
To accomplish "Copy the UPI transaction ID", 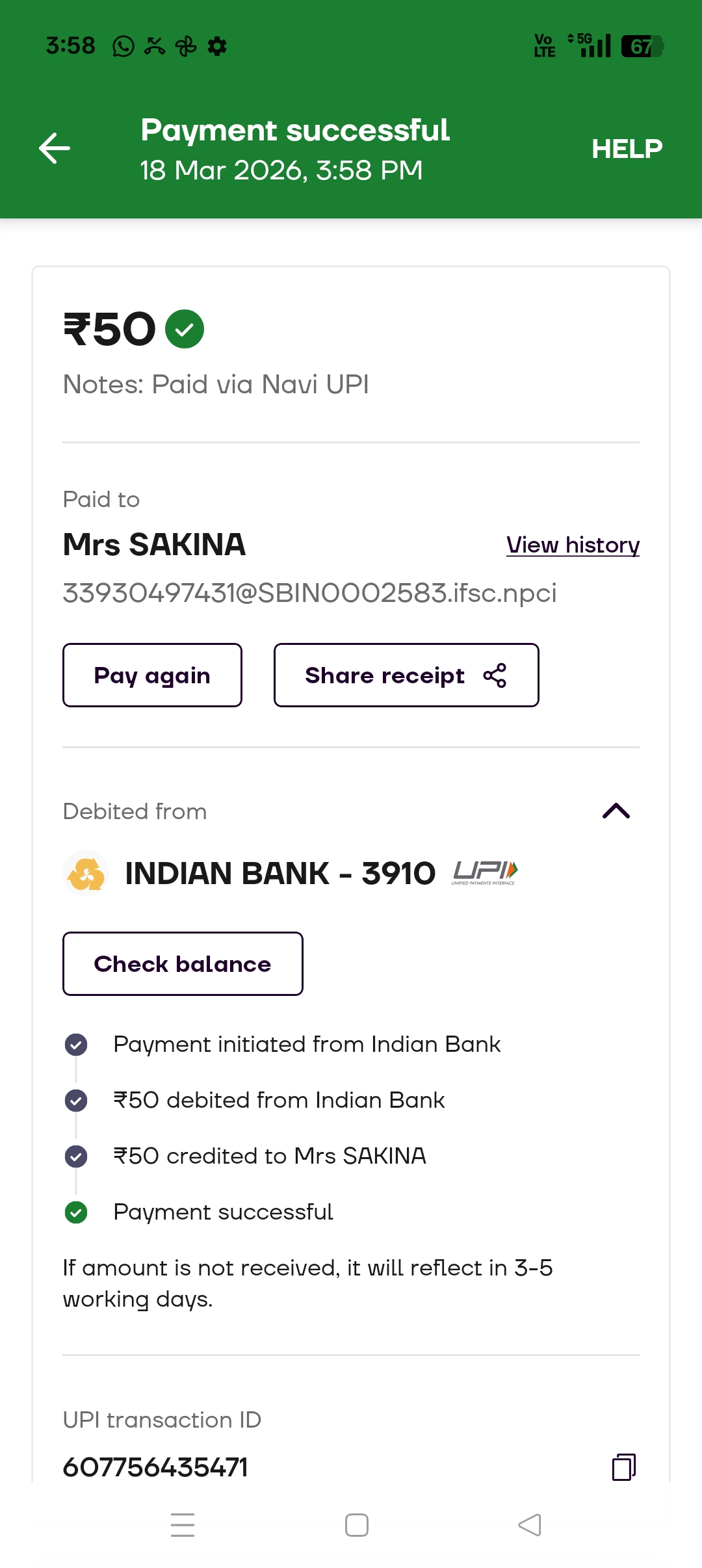I will [x=623, y=1467].
